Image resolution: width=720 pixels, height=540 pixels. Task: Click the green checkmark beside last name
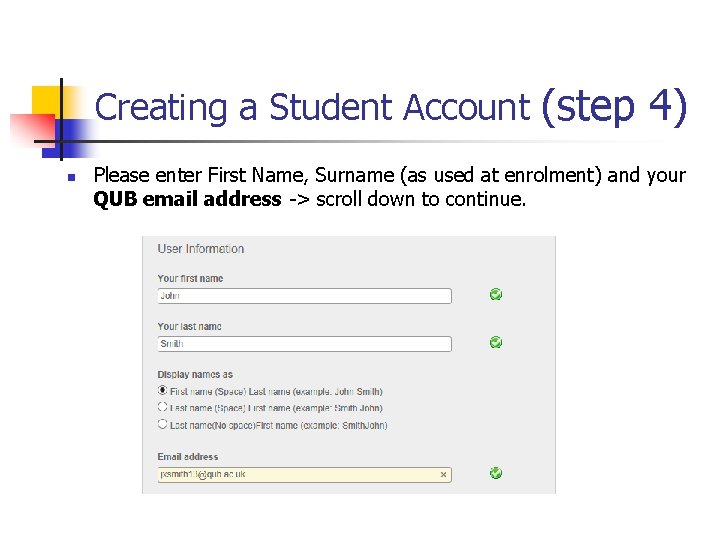pos(496,343)
